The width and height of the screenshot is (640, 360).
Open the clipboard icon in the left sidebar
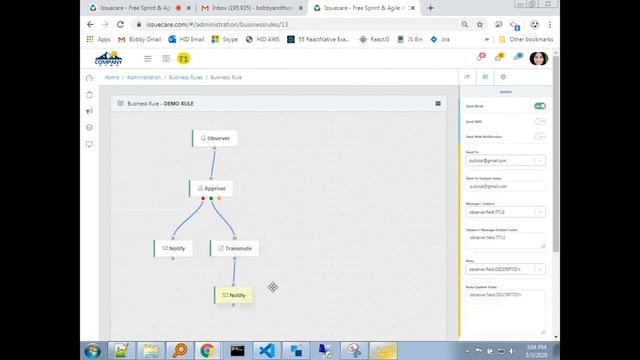tap(89, 95)
